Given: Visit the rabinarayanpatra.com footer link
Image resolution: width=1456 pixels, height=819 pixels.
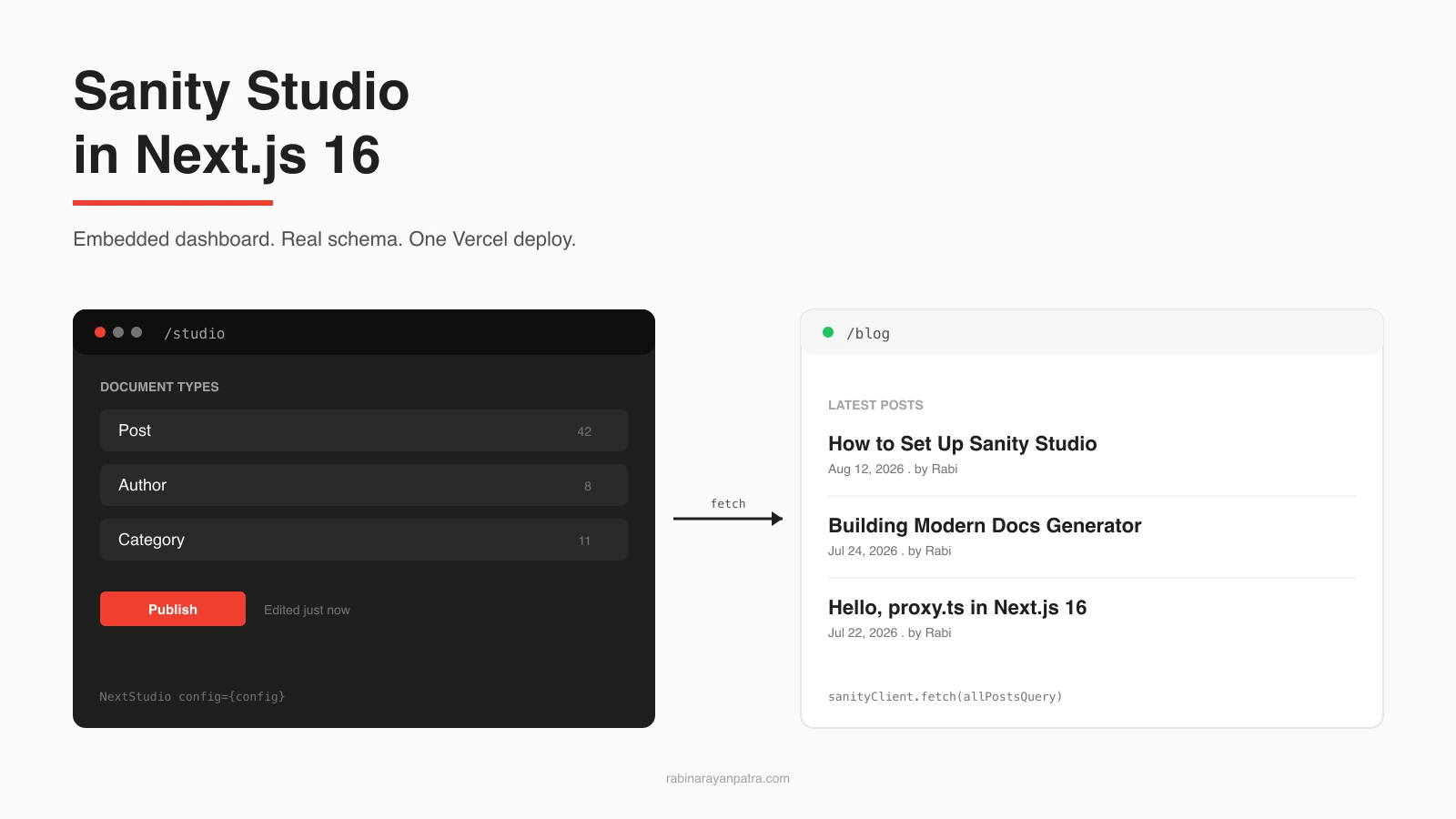Looking at the screenshot, I should coord(728,778).
